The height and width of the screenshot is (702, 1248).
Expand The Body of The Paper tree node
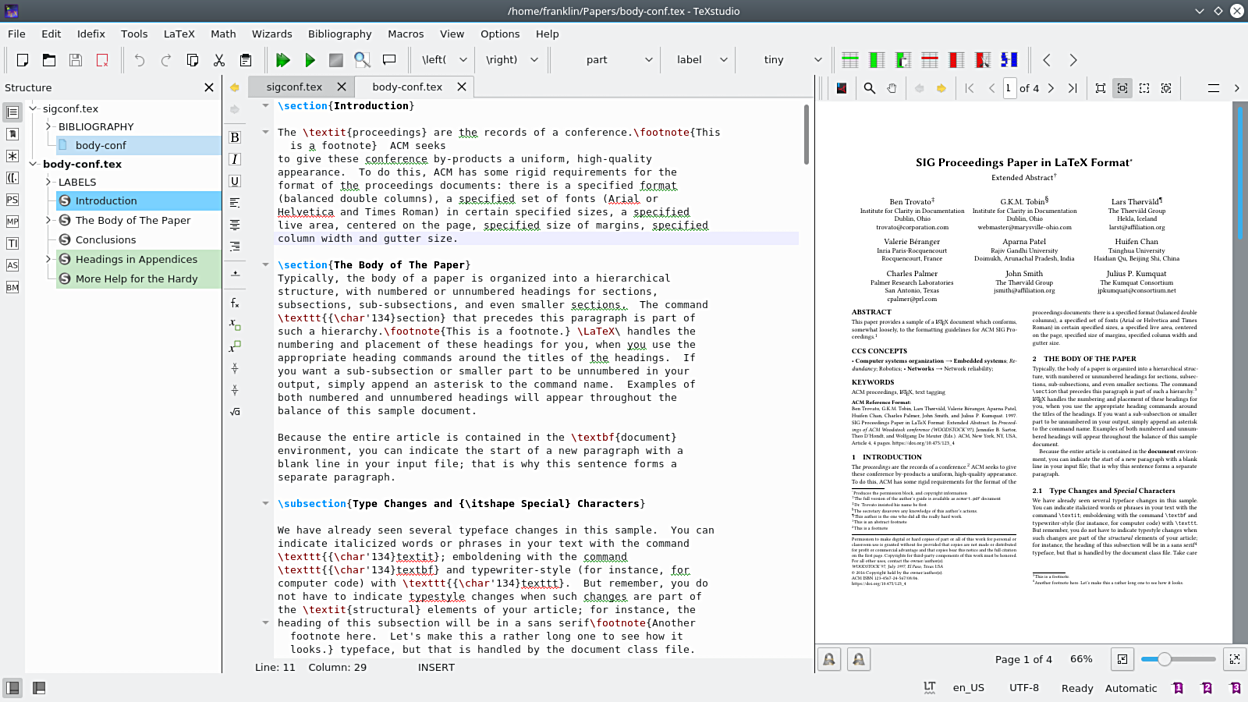coord(48,220)
